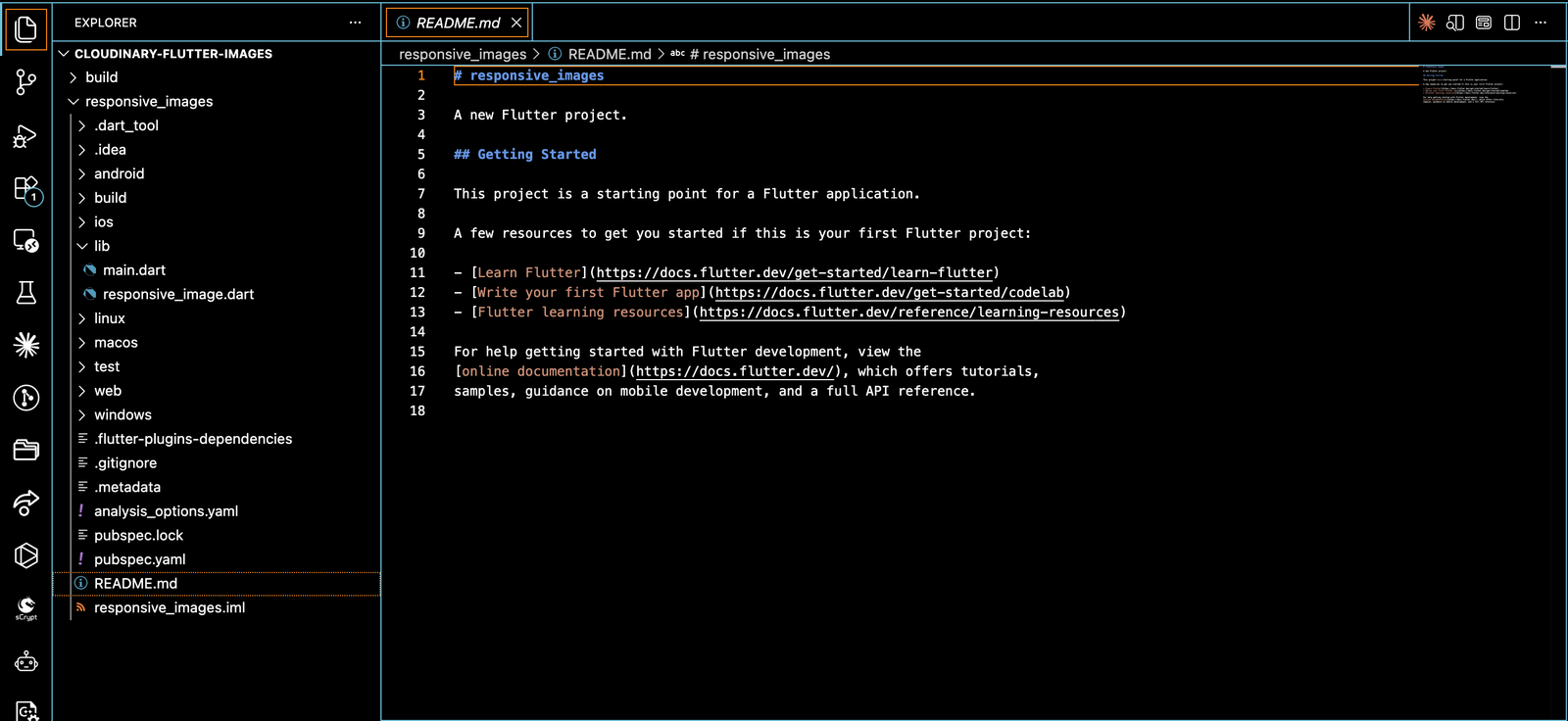Open the Extensions view with badge

26,189
